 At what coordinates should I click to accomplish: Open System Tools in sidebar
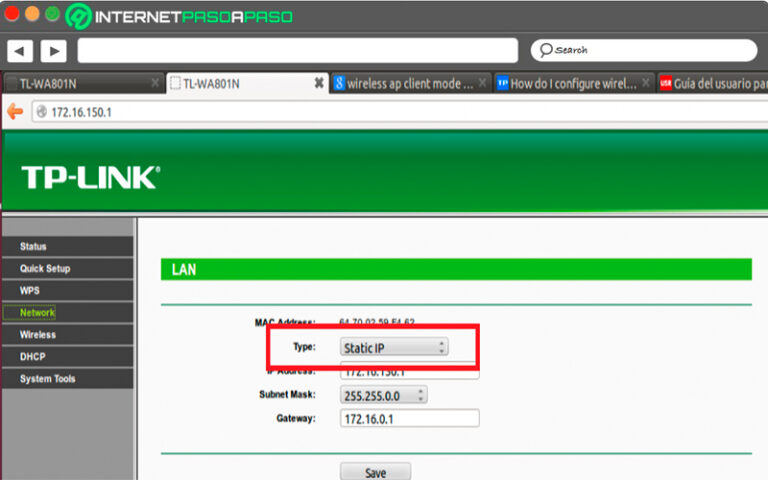point(47,379)
